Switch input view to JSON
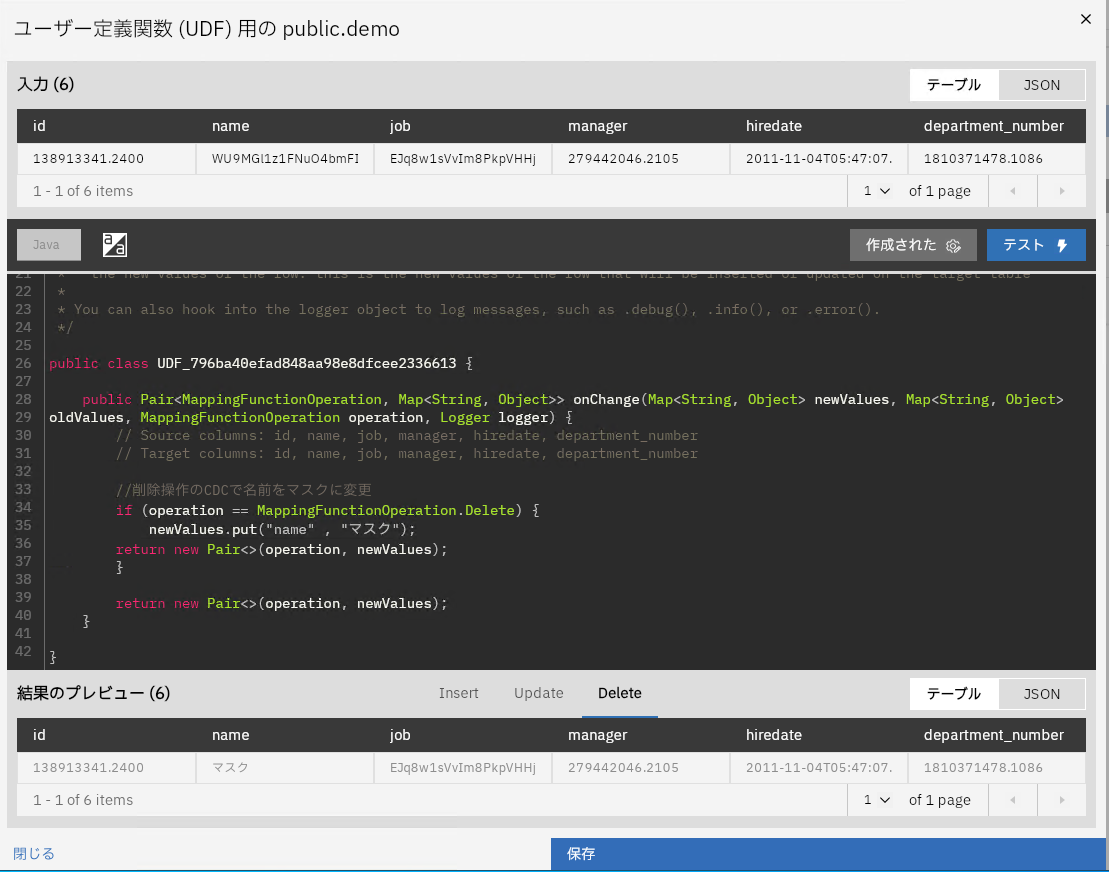Screen dimensions: 1109x872 pos(1041,85)
